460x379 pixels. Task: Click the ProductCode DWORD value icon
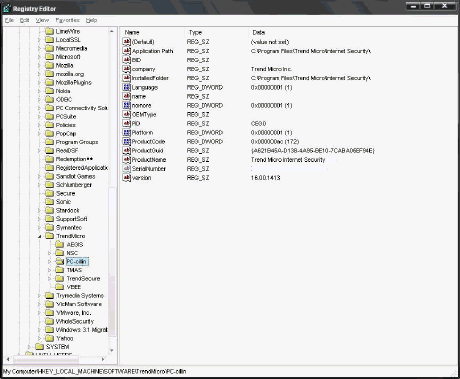coord(126,141)
